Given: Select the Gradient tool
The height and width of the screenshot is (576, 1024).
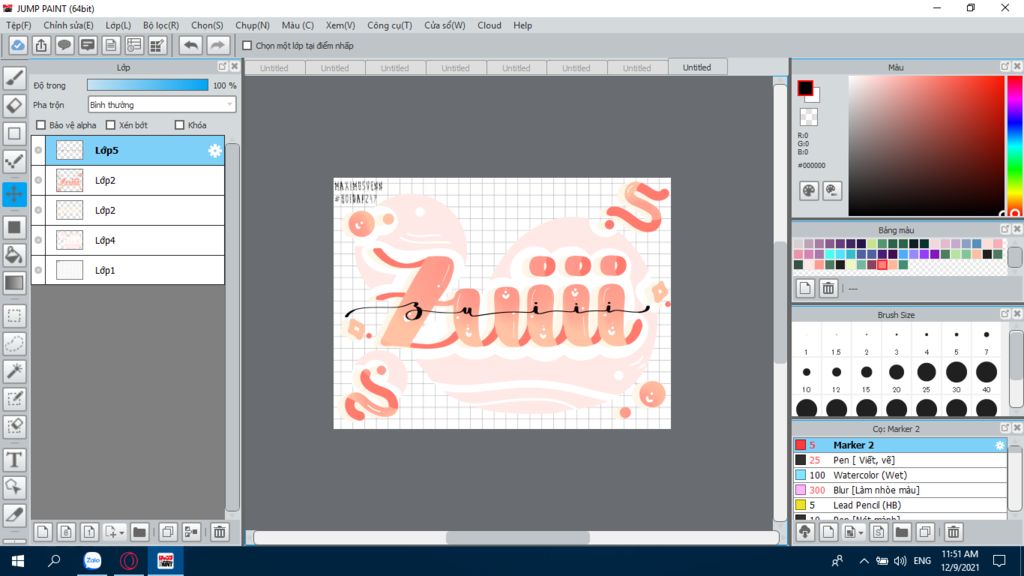Looking at the screenshot, I should tap(14, 283).
